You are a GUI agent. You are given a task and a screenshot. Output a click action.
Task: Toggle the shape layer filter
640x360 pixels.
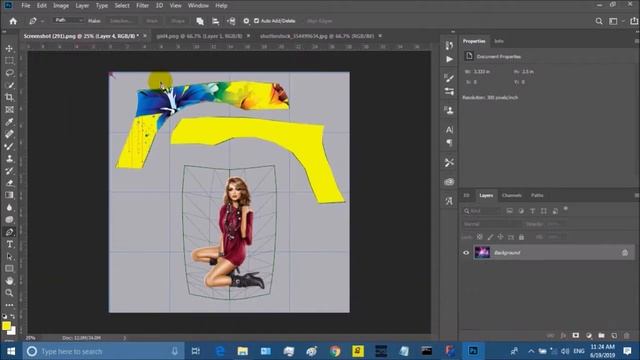(544, 211)
